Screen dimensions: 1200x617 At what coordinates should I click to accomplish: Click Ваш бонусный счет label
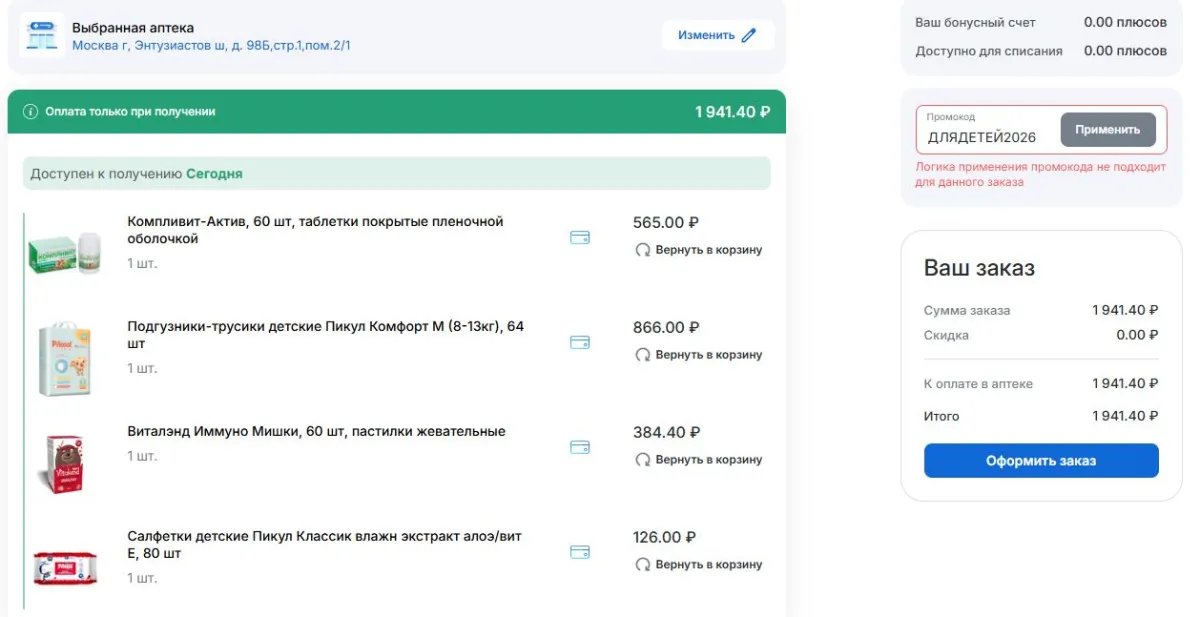point(976,22)
